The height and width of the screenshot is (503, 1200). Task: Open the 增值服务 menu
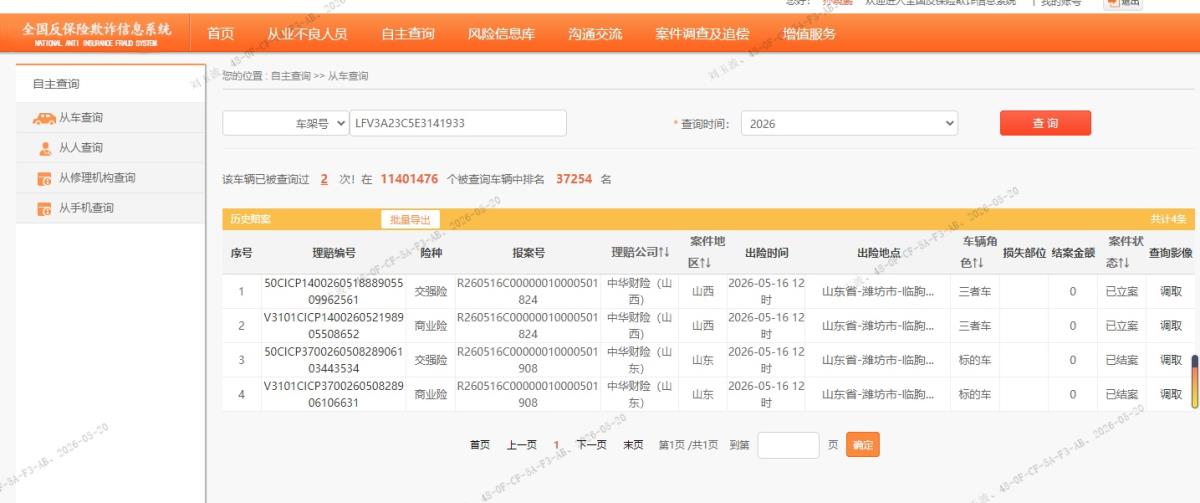click(809, 34)
